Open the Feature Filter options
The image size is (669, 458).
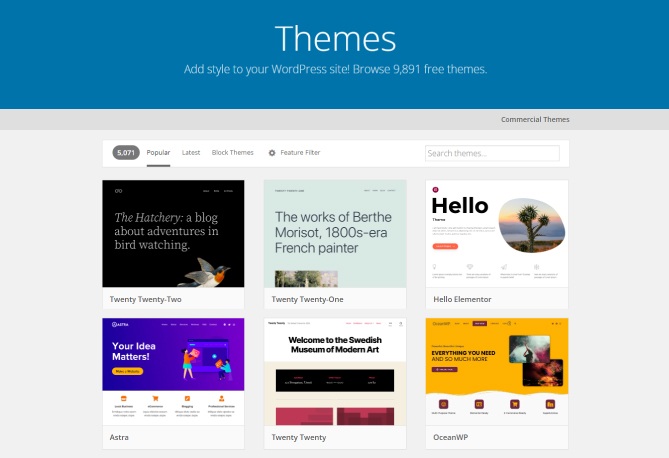(300, 152)
